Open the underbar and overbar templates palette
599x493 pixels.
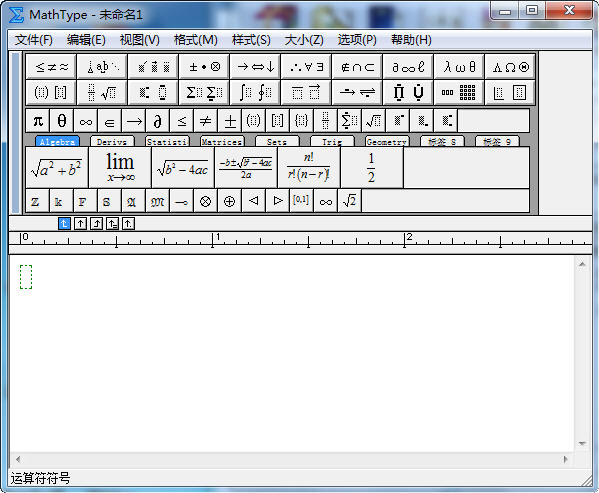click(306, 92)
